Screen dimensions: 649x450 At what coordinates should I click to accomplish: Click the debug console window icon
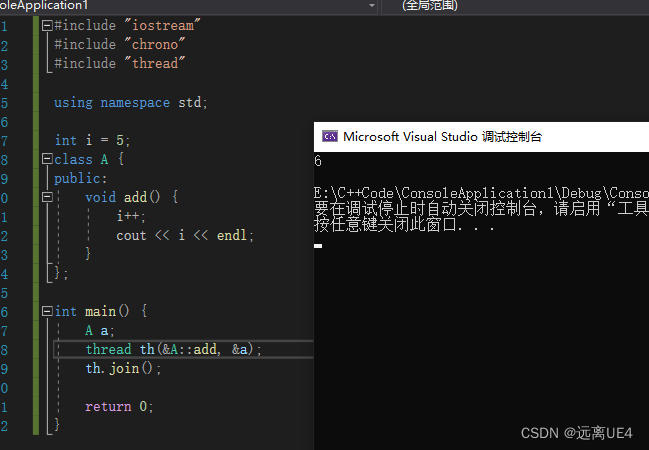pos(330,136)
